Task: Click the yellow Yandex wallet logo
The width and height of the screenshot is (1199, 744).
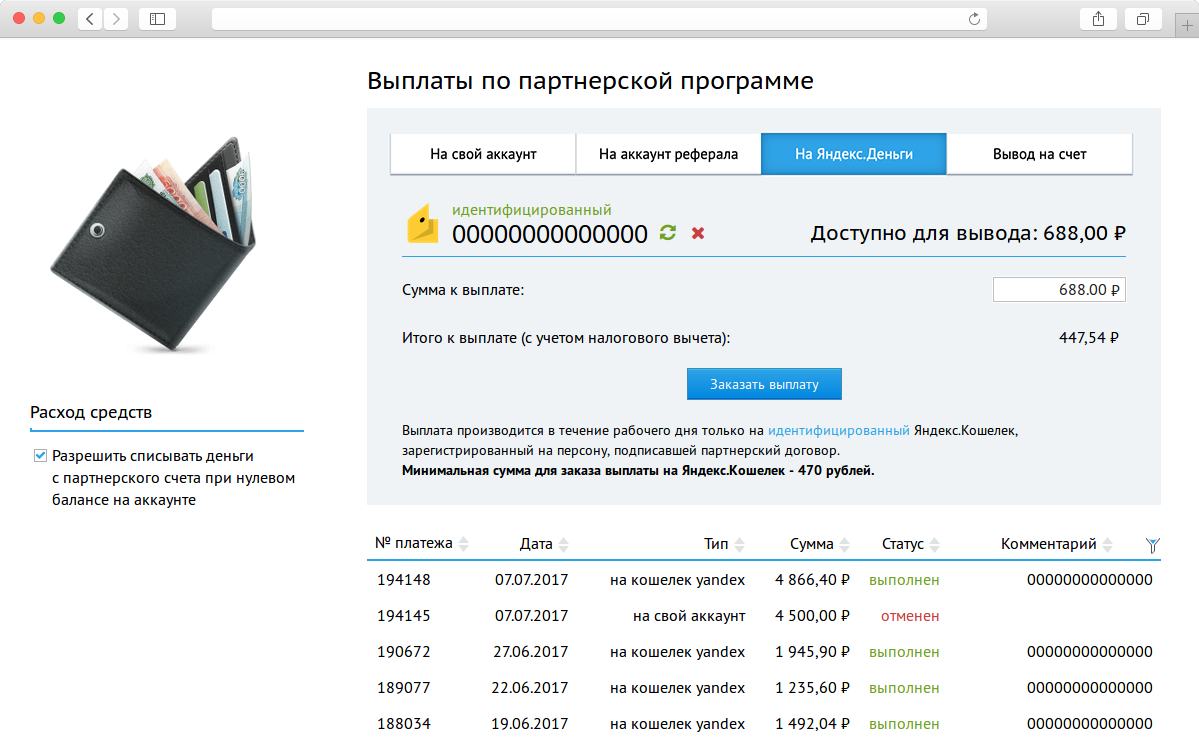Action: click(x=422, y=224)
